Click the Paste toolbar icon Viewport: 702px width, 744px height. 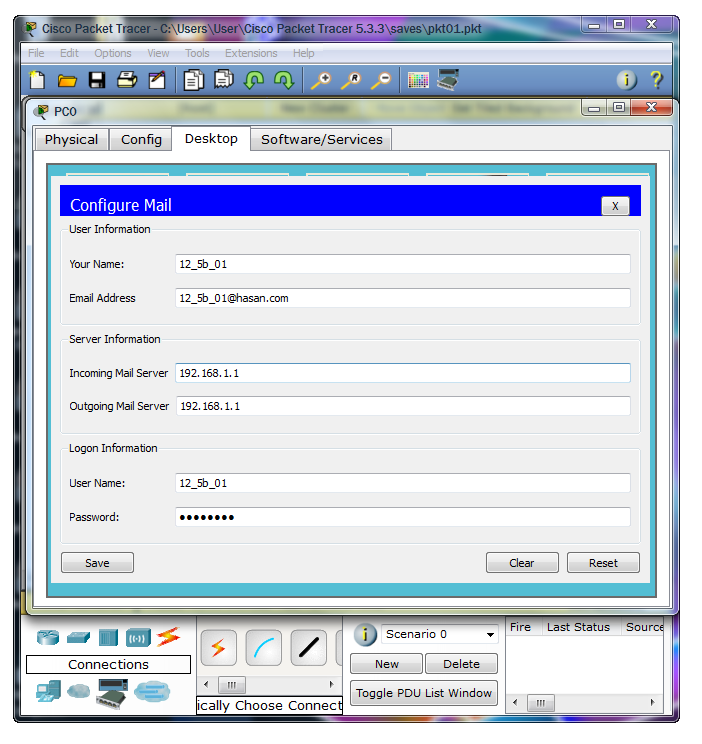[x=224, y=79]
